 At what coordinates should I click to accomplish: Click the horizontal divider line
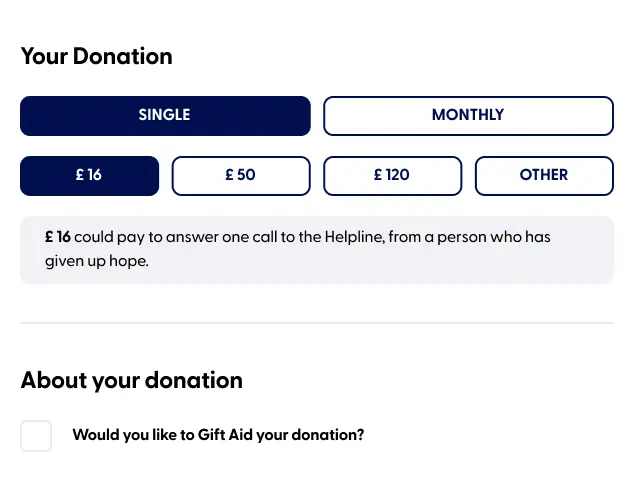tap(316, 323)
